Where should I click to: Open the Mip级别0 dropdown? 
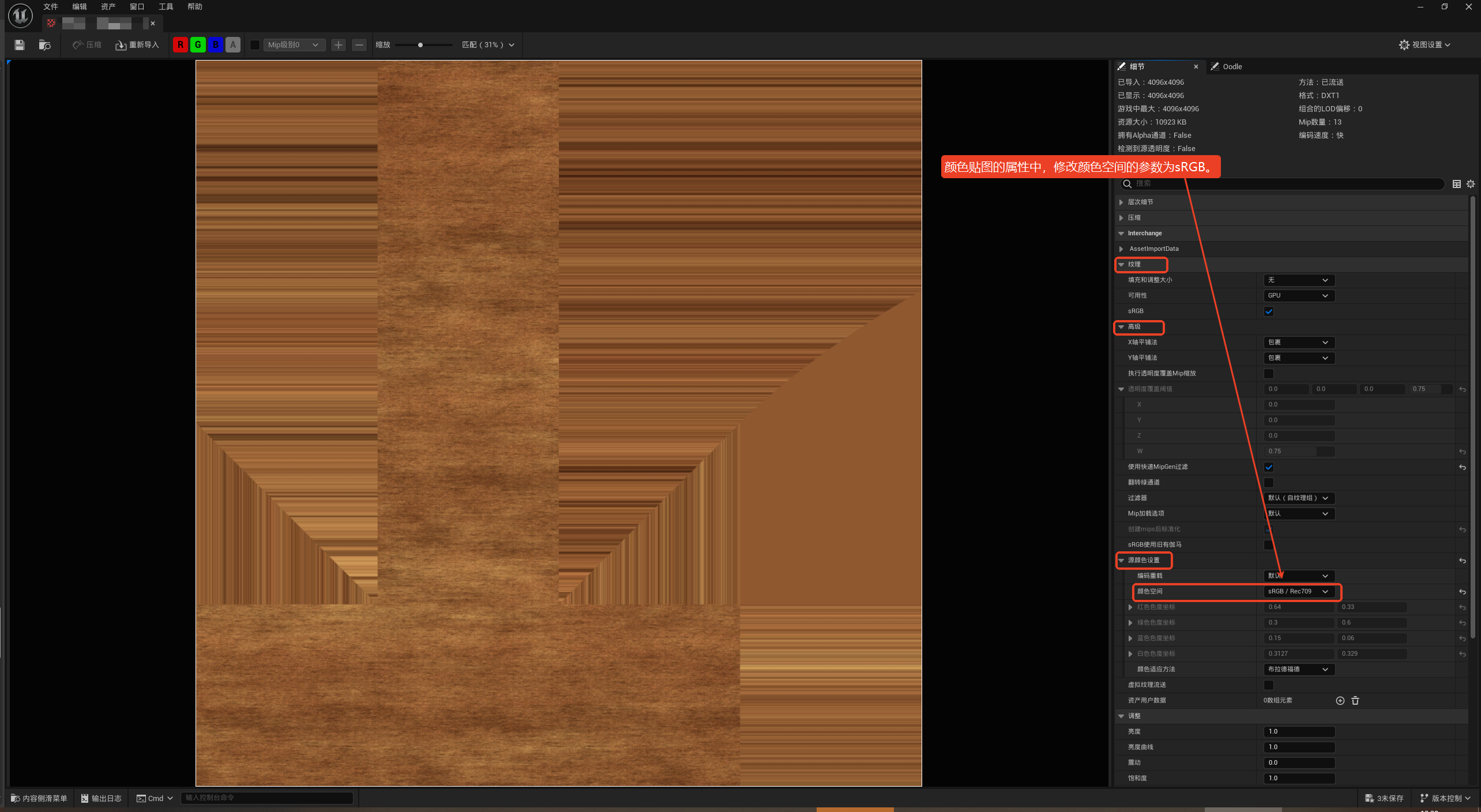point(294,45)
